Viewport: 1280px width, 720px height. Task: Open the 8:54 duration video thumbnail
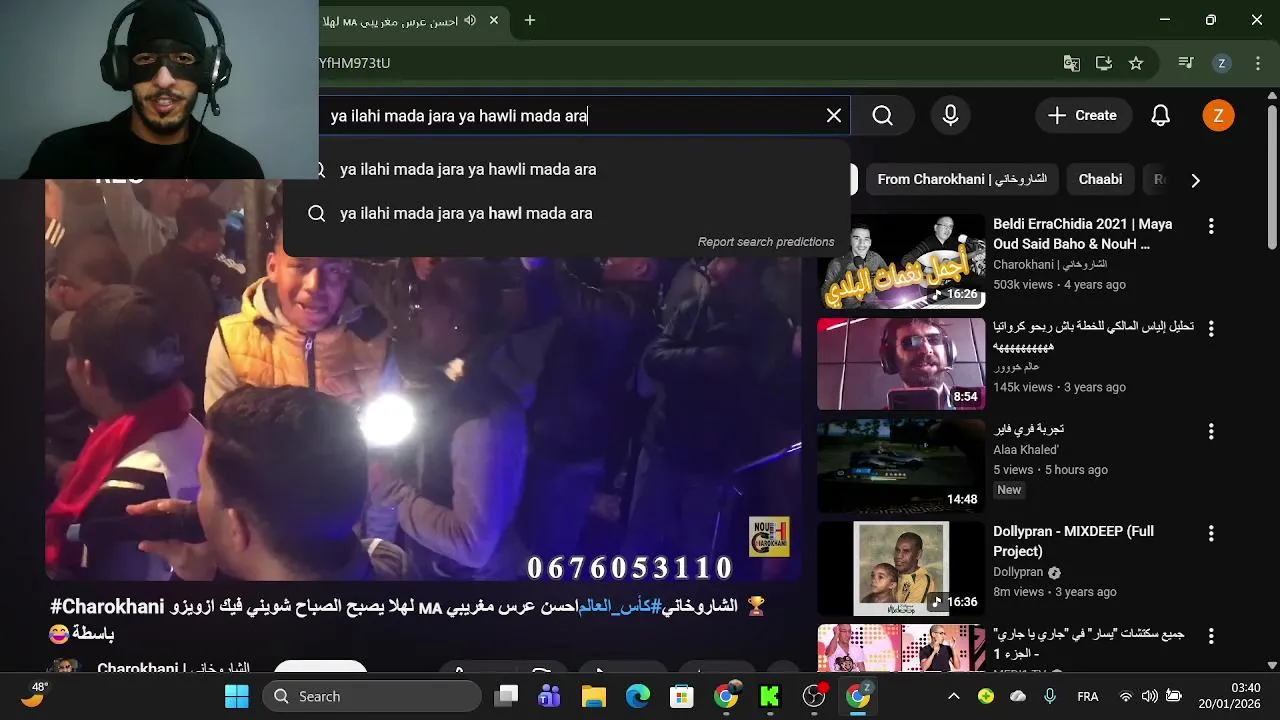[x=901, y=364]
